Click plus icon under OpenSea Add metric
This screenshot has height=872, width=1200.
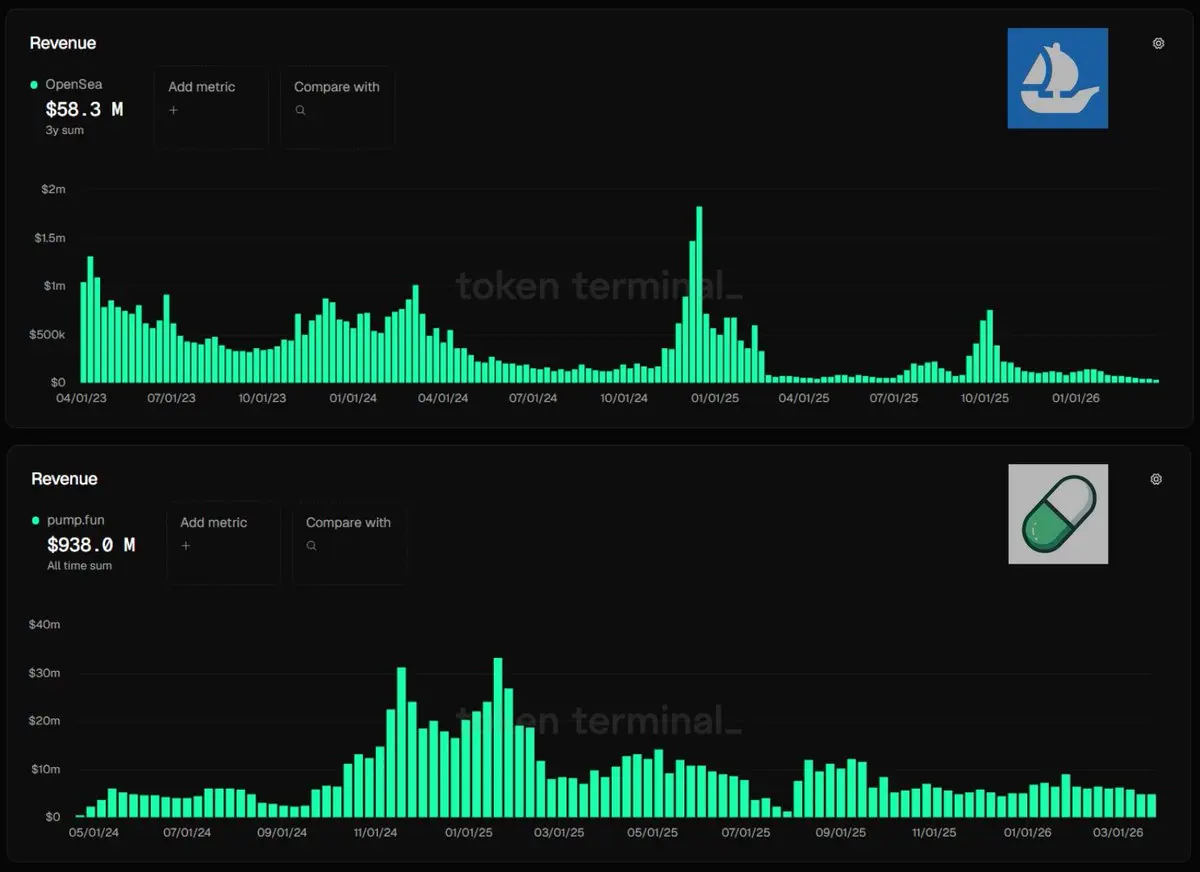point(173,110)
